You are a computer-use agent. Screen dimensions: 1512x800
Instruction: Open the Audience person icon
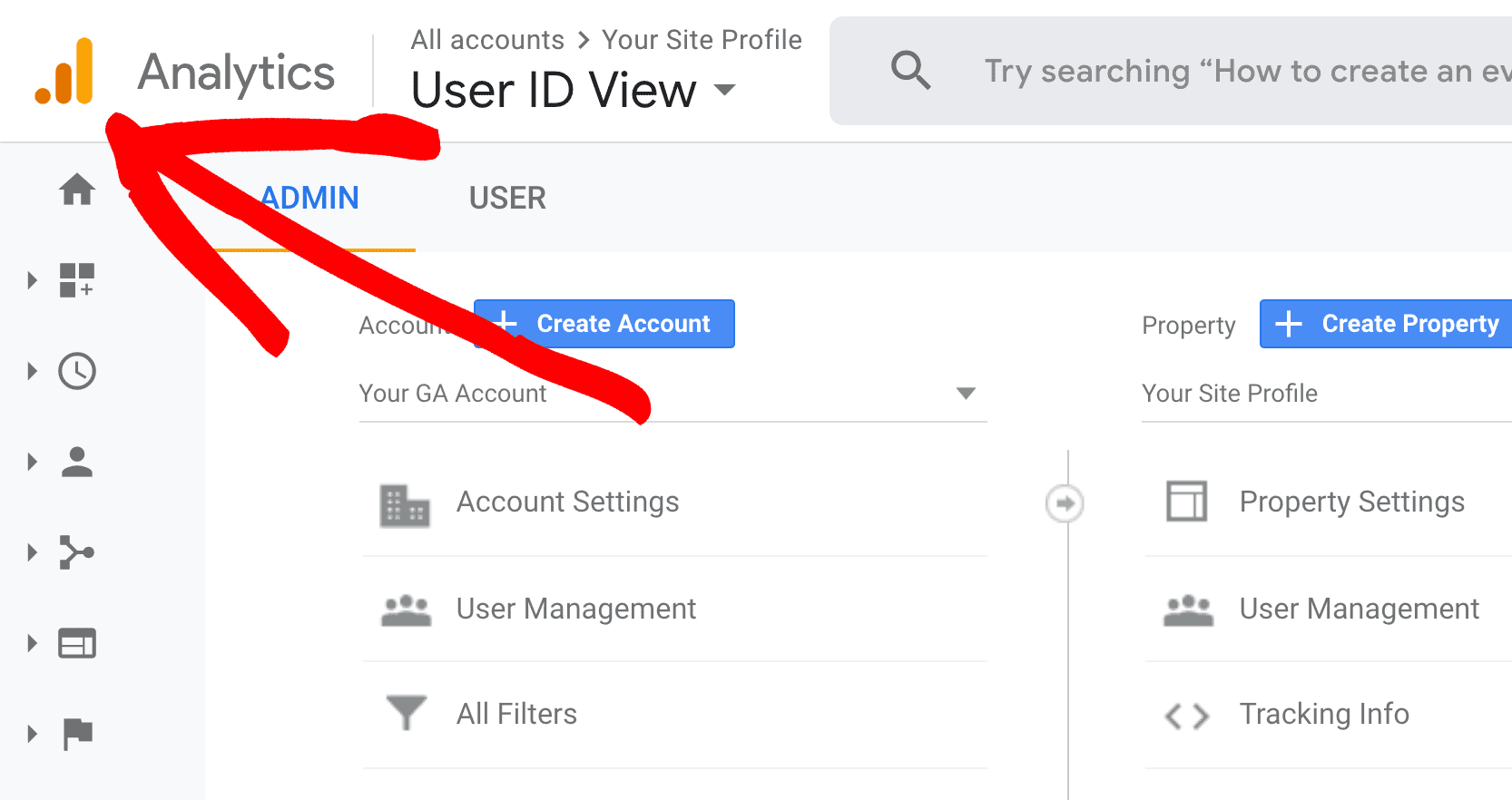click(x=77, y=462)
